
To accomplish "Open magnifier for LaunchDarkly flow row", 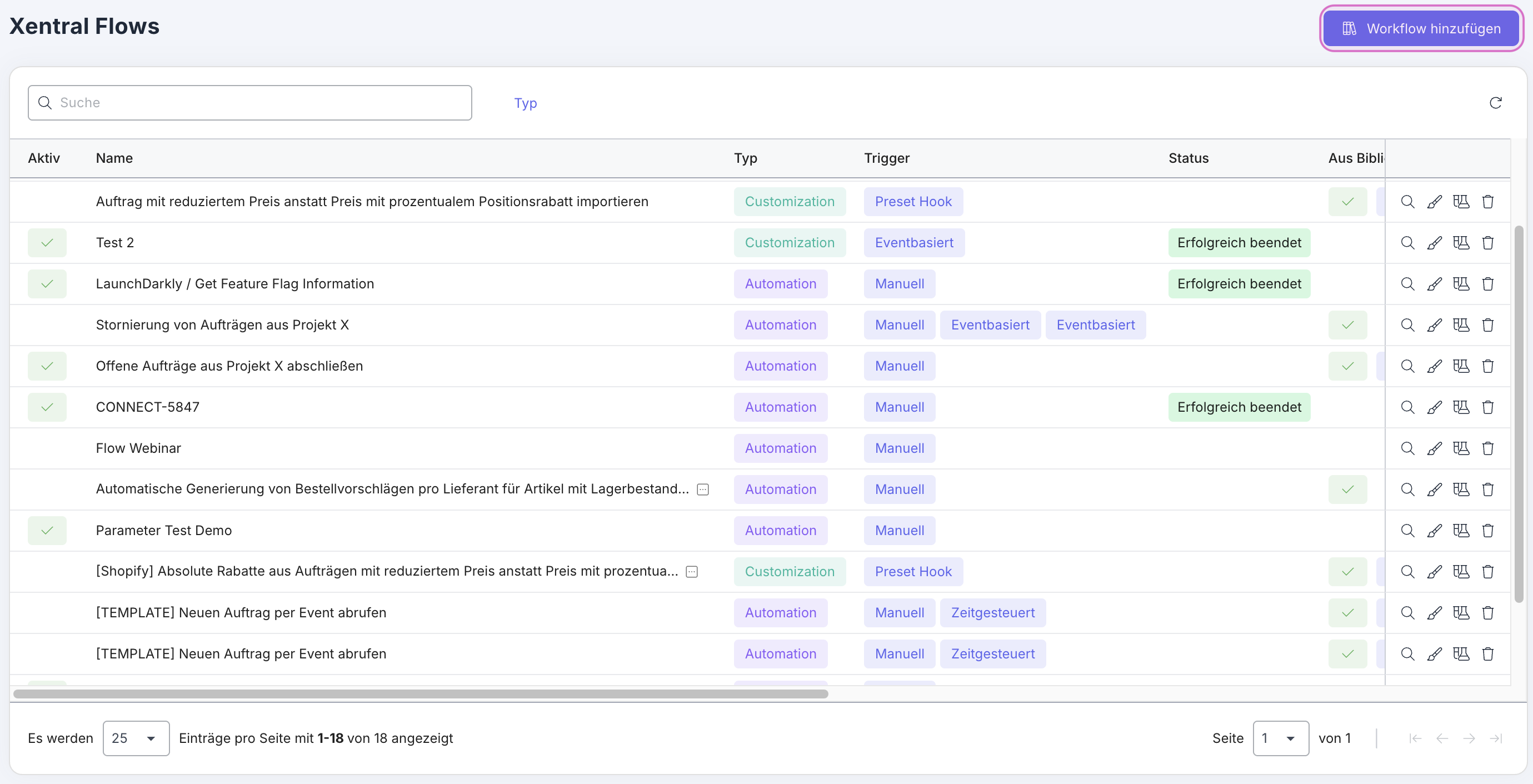I will pyautogui.click(x=1407, y=284).
